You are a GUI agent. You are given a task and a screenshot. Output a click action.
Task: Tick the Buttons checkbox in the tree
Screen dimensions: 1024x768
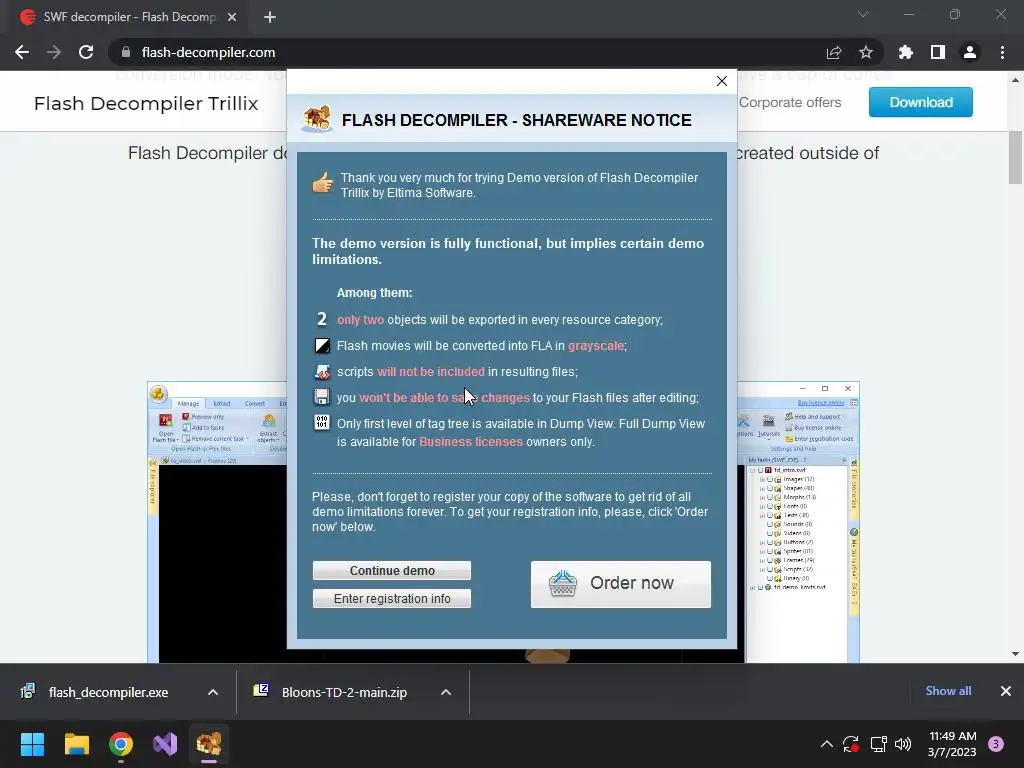(x=769, y=542)
